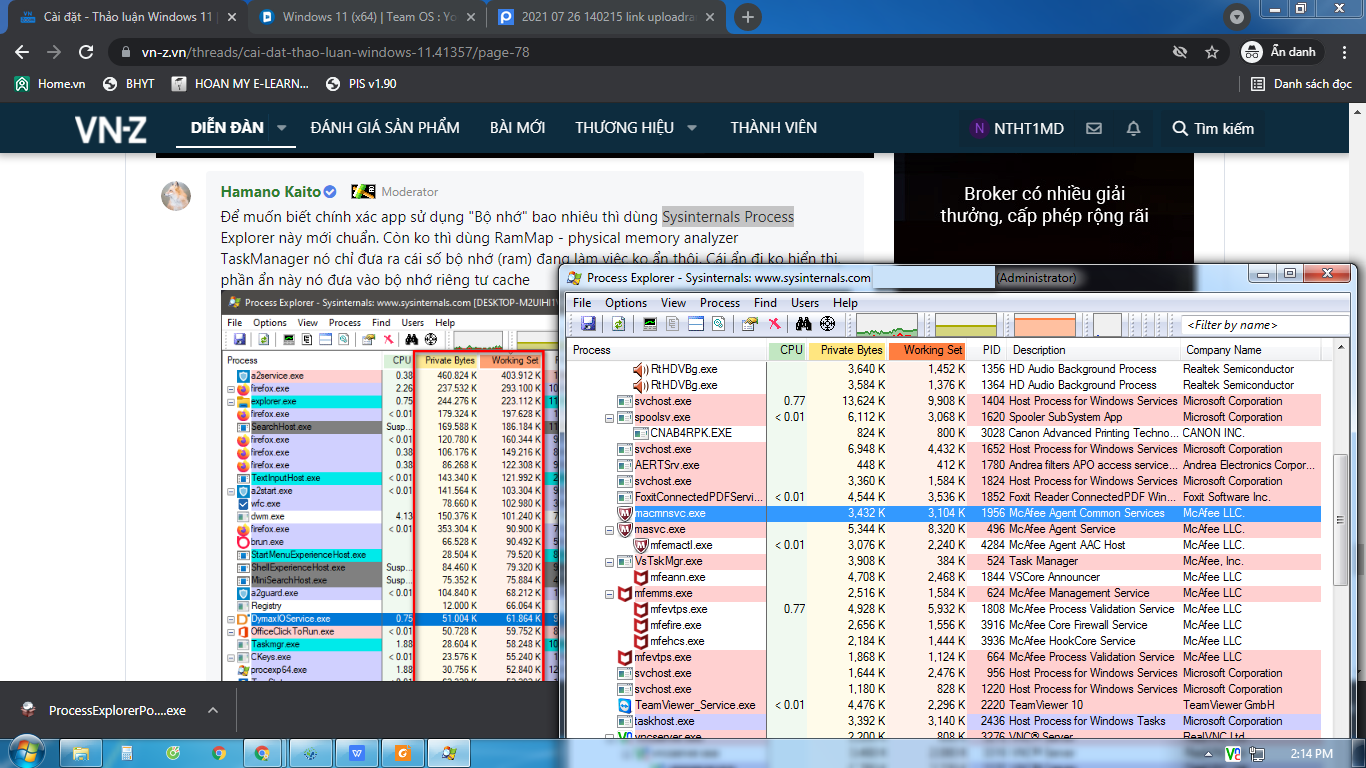Open the HOAN MY E-LEARN bookmark
1366x768 pixels.
pos(240,84)
